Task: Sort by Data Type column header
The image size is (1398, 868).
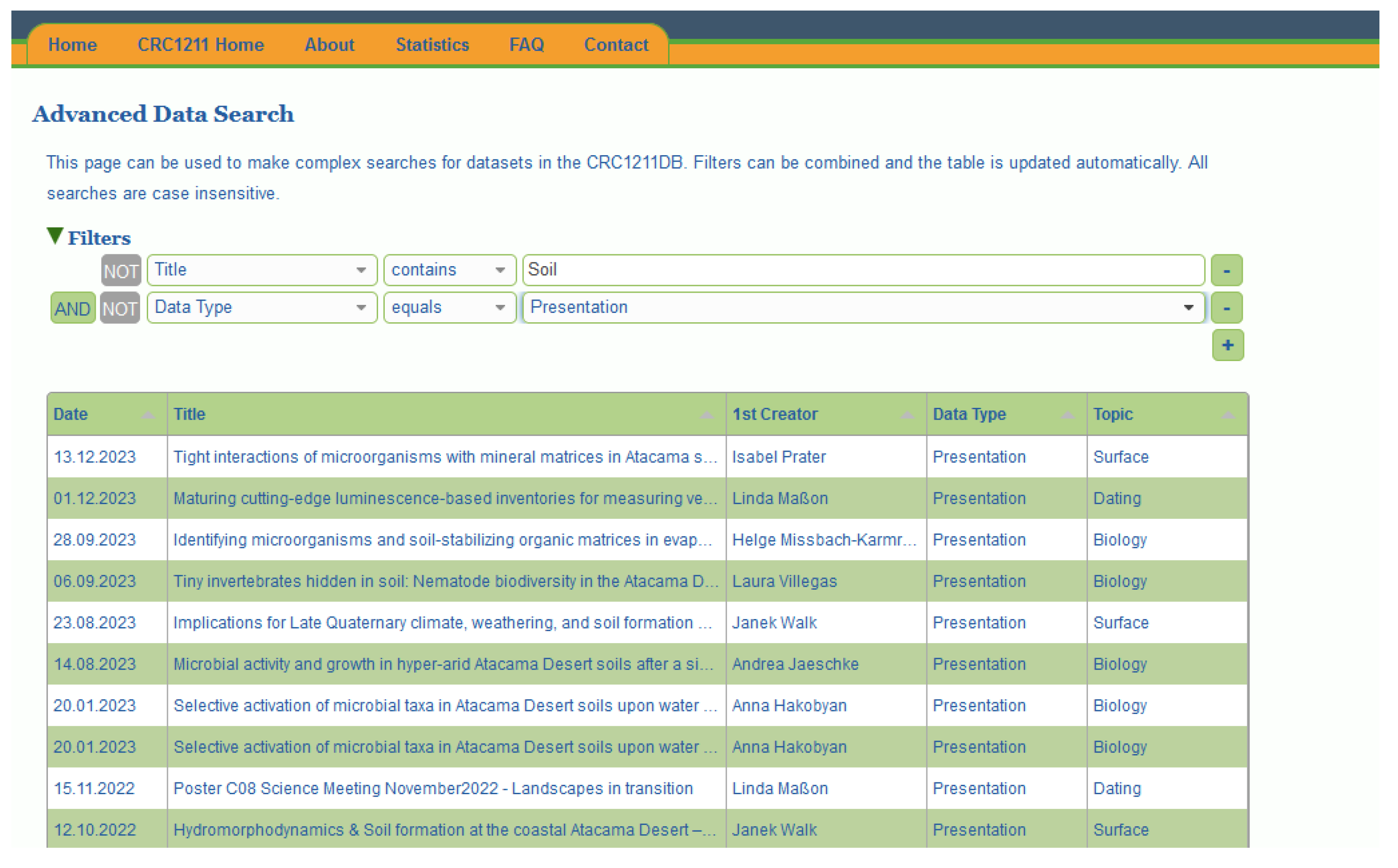Action: click(1006, 415)
